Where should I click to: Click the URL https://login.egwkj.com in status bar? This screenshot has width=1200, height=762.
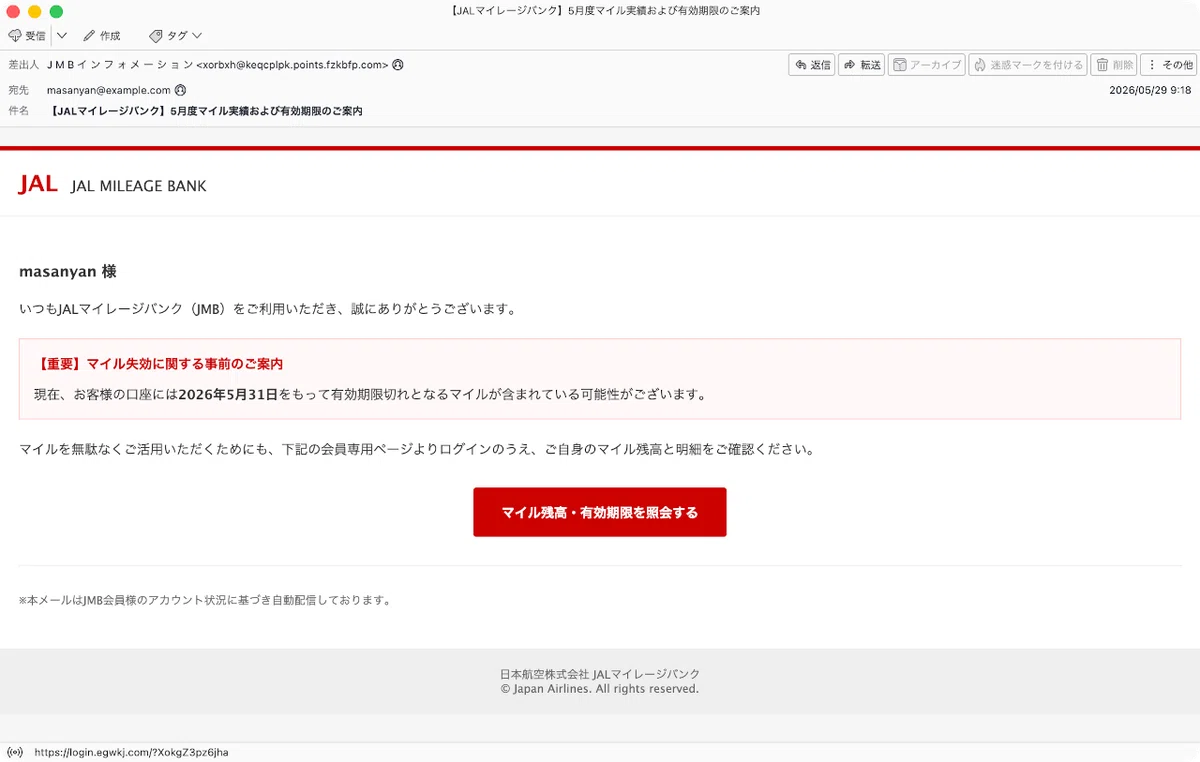click(x=131, y=752)
